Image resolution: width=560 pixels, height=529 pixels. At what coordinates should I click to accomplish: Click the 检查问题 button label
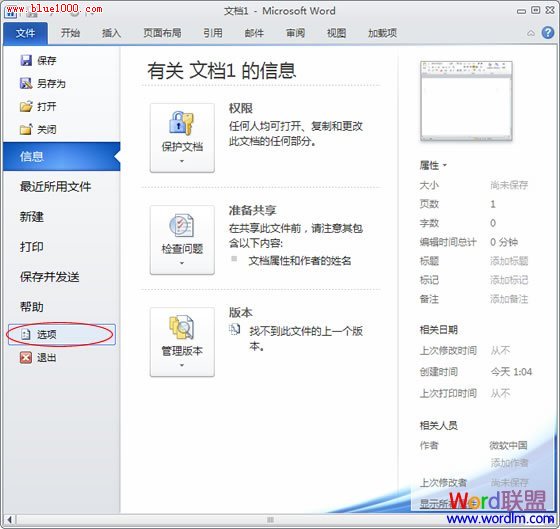click(182, 249)
